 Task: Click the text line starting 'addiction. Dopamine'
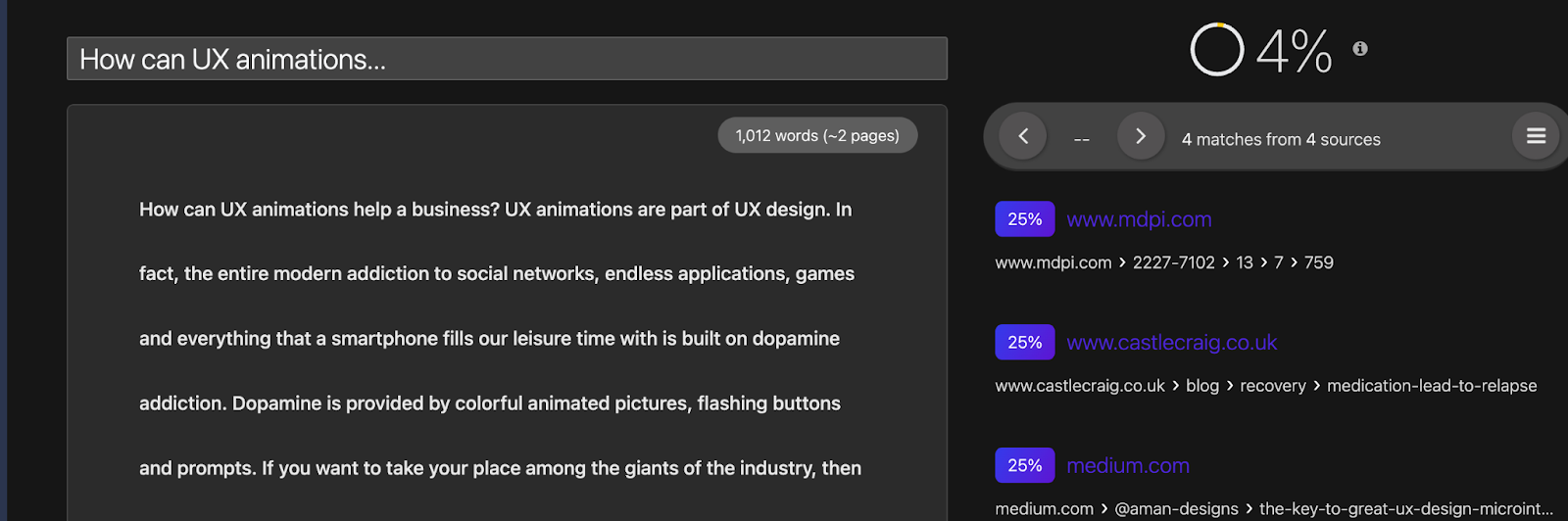(489, 403)
